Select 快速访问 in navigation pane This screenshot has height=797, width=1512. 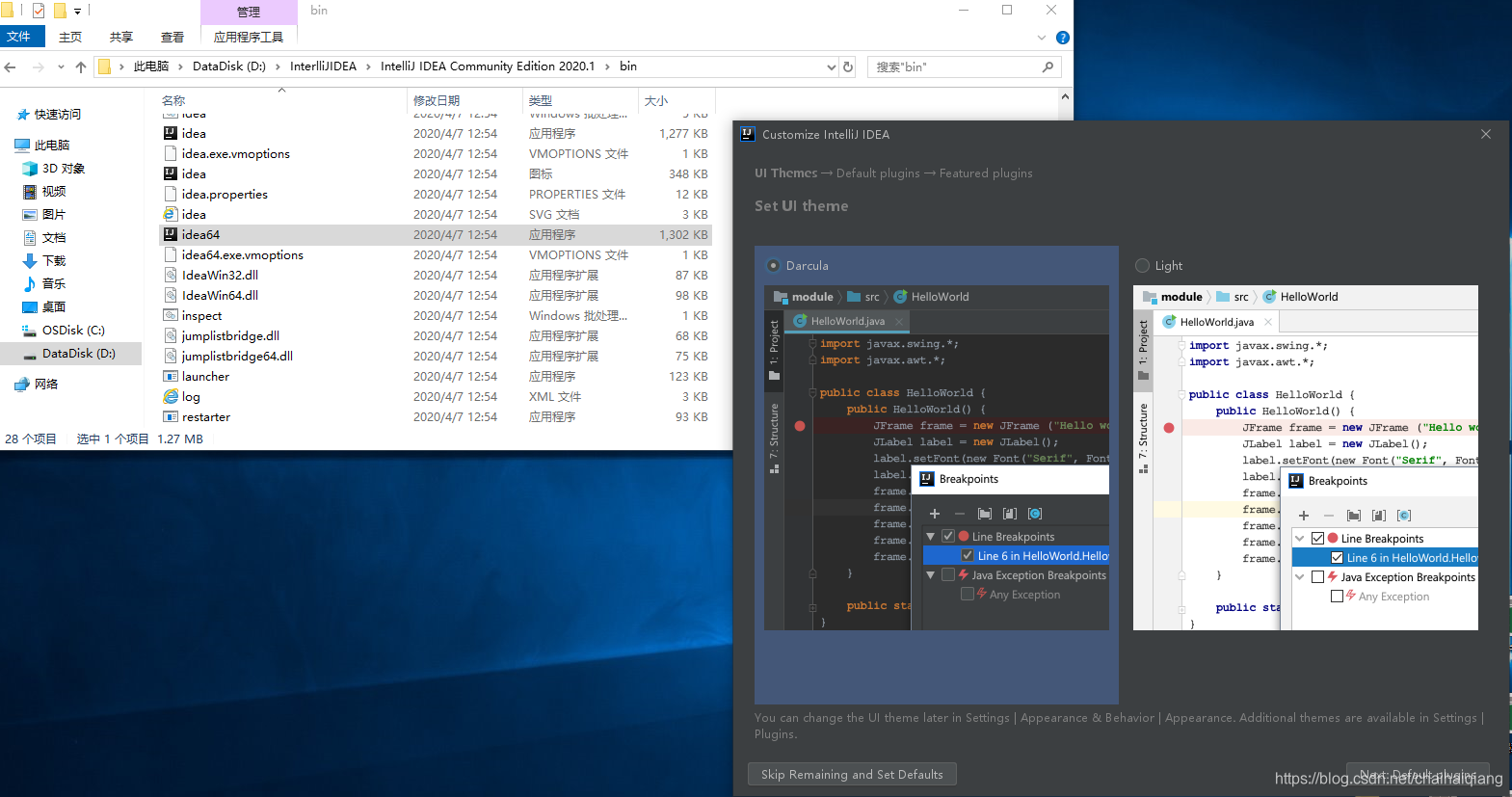tap(58, 115)
